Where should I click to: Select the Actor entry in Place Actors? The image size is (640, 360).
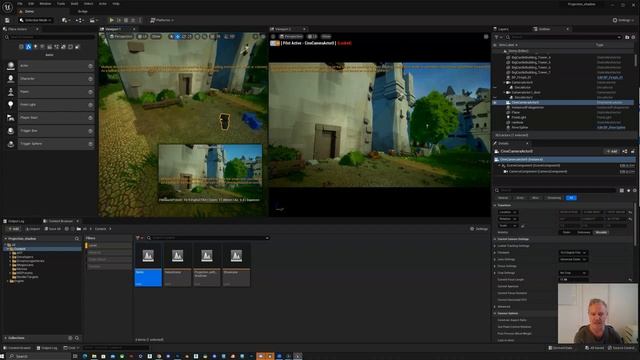[56, 66]
